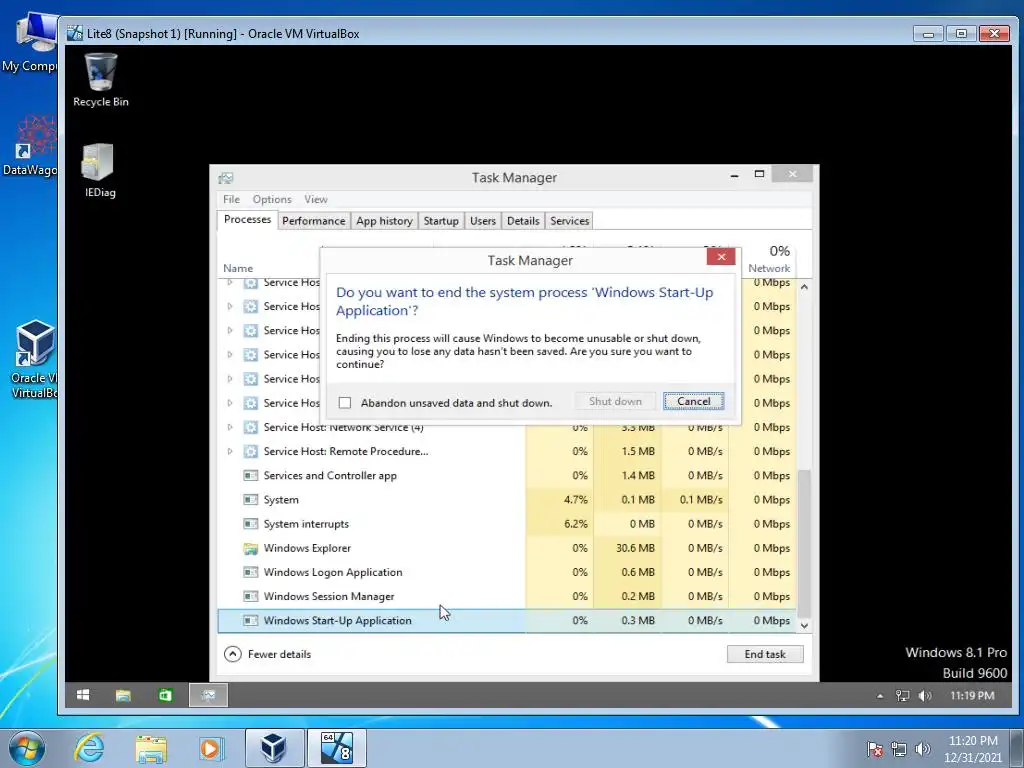Select the Lite8 VM host taskbar button
The height and width of the screenshot is (768, 1024).
click(x=337, y=748)
